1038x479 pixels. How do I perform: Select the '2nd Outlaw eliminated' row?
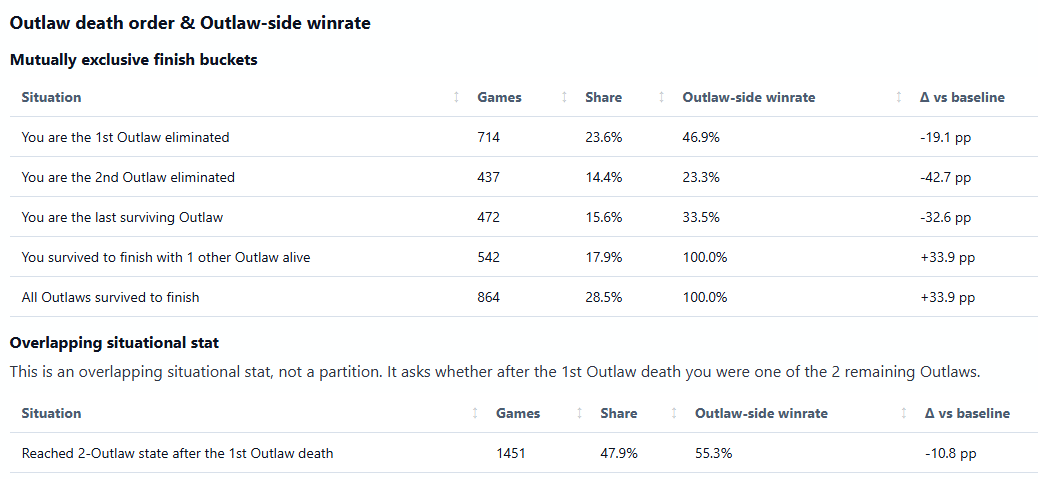(524, 177)
